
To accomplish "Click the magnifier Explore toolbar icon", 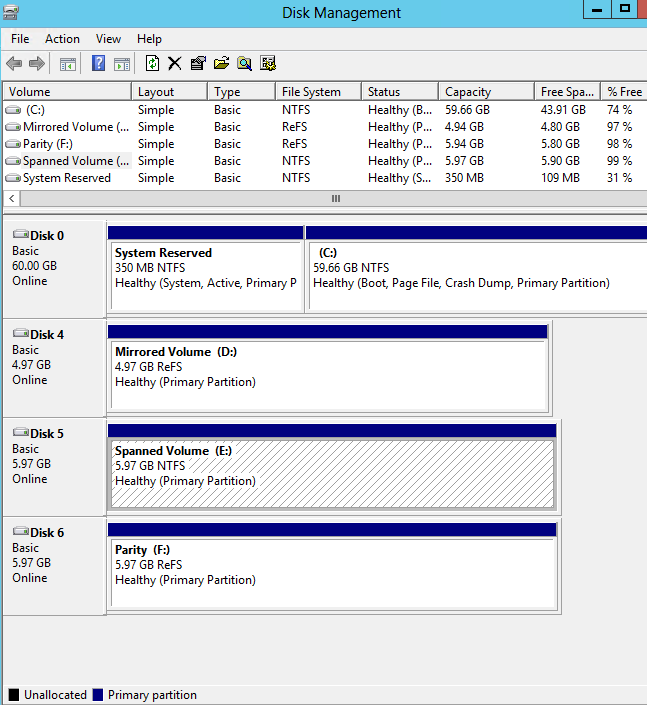I will [244, 64].
